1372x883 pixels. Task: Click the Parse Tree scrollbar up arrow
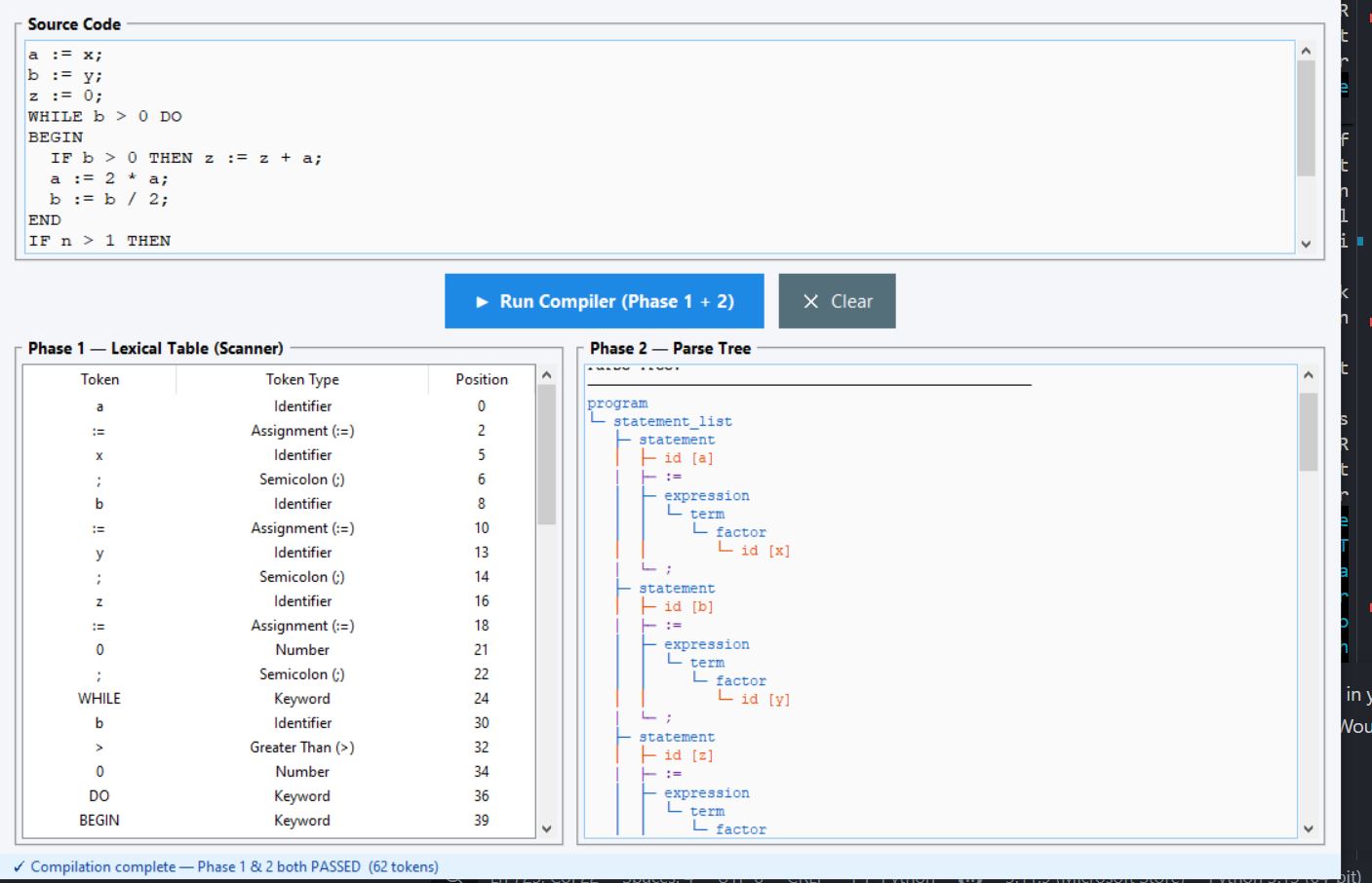tap(1309, 375)
